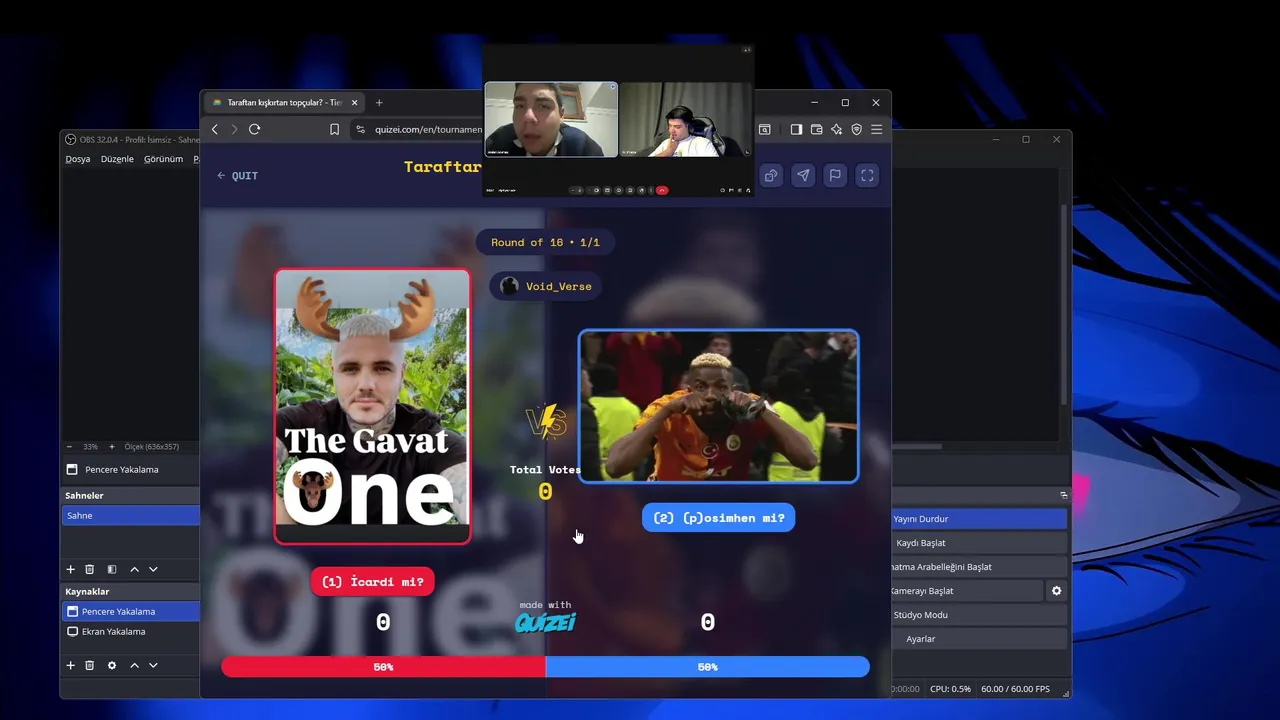
Task: Move the scene up in OBS
Action: click(134, 569)
